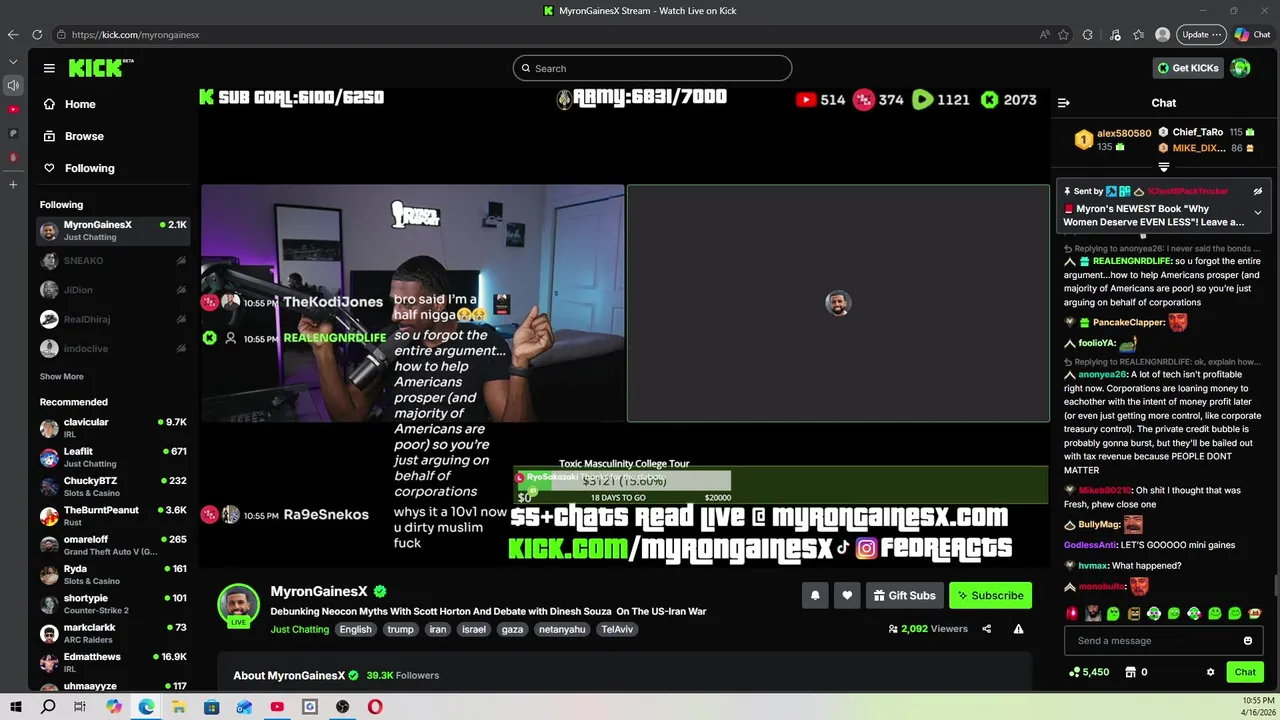The image size is (1280, 720).
Task: Open OBS Studio from the taskbar
Action: pyautogui.click(x=342, y=707)
